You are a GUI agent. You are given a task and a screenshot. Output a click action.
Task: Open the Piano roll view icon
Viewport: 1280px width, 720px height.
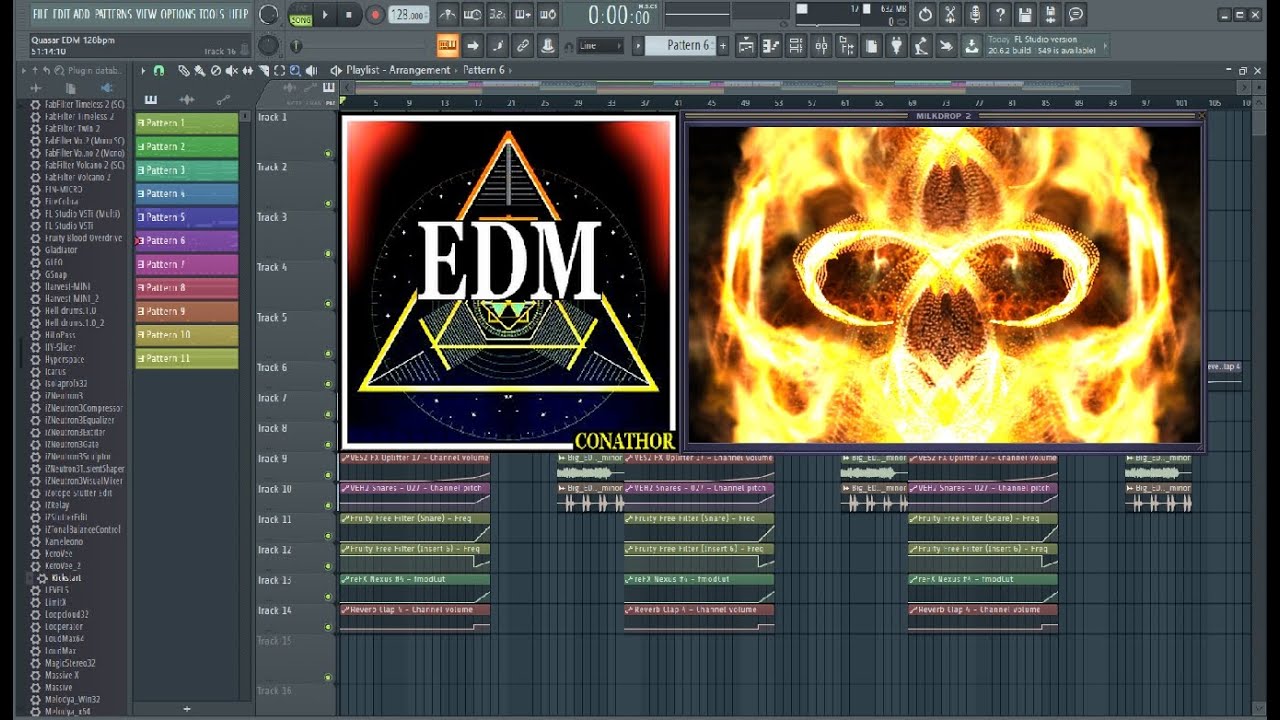coord(771,45)
